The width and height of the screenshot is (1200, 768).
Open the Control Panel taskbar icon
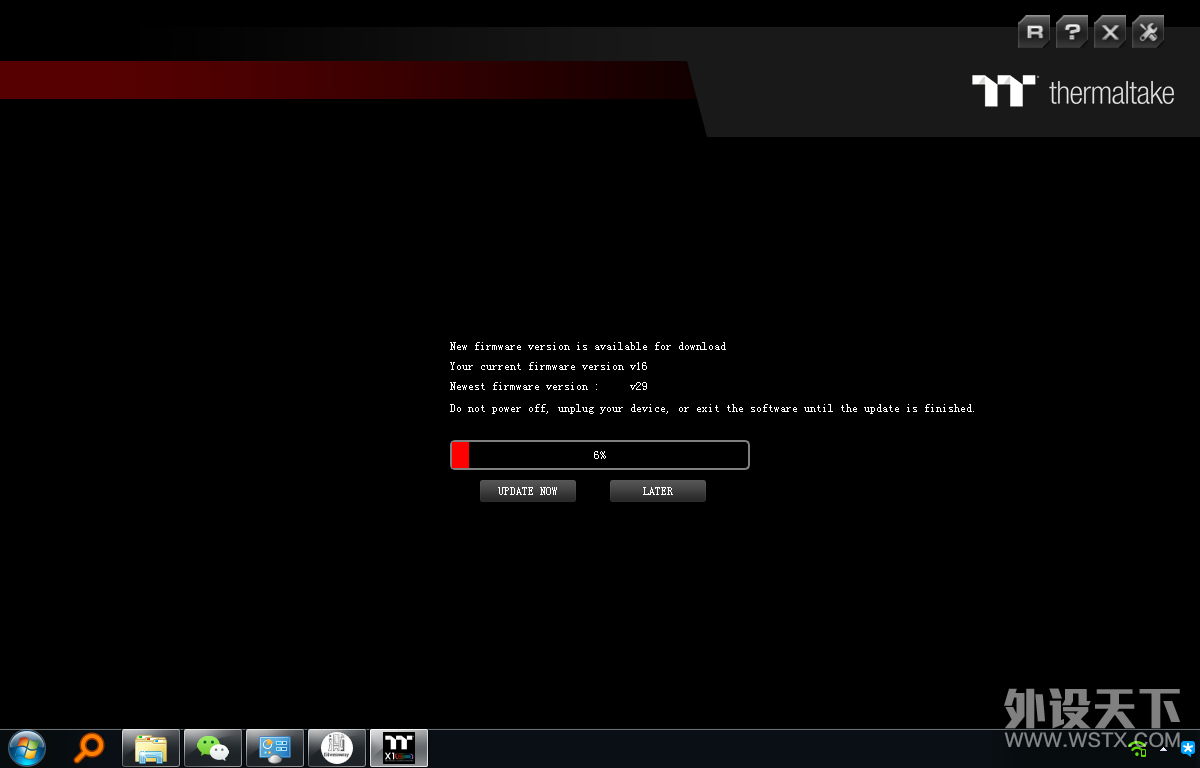click(x=275, y=748)
